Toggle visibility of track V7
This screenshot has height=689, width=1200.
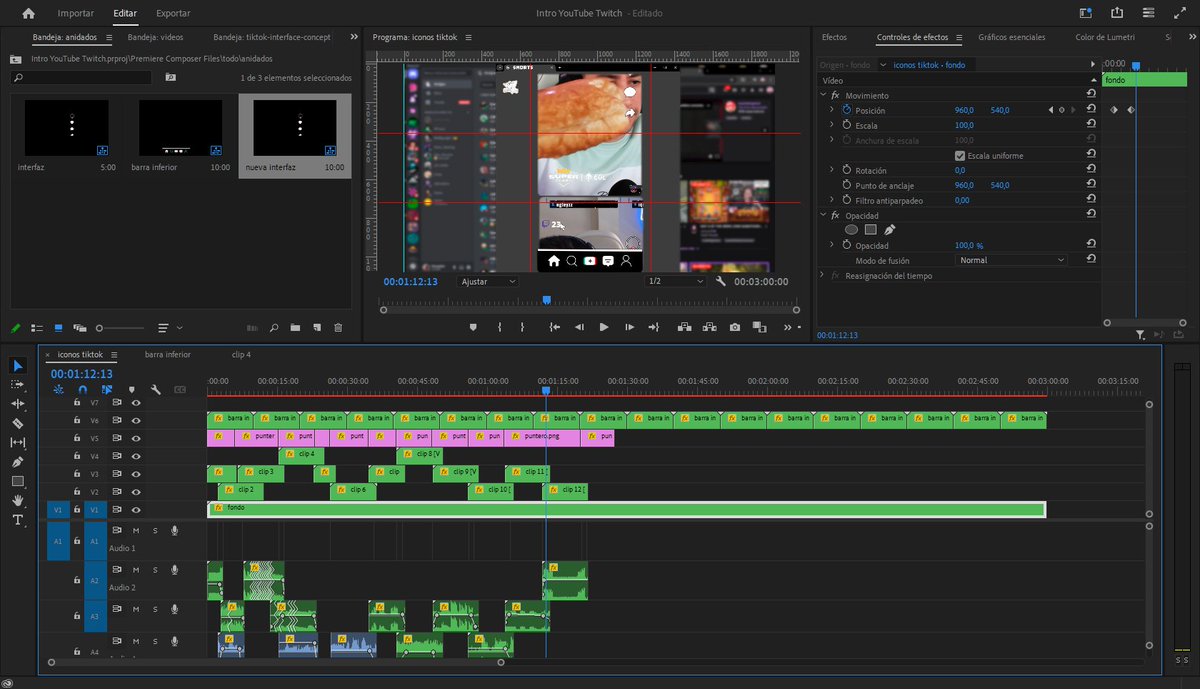click(136, 402)
